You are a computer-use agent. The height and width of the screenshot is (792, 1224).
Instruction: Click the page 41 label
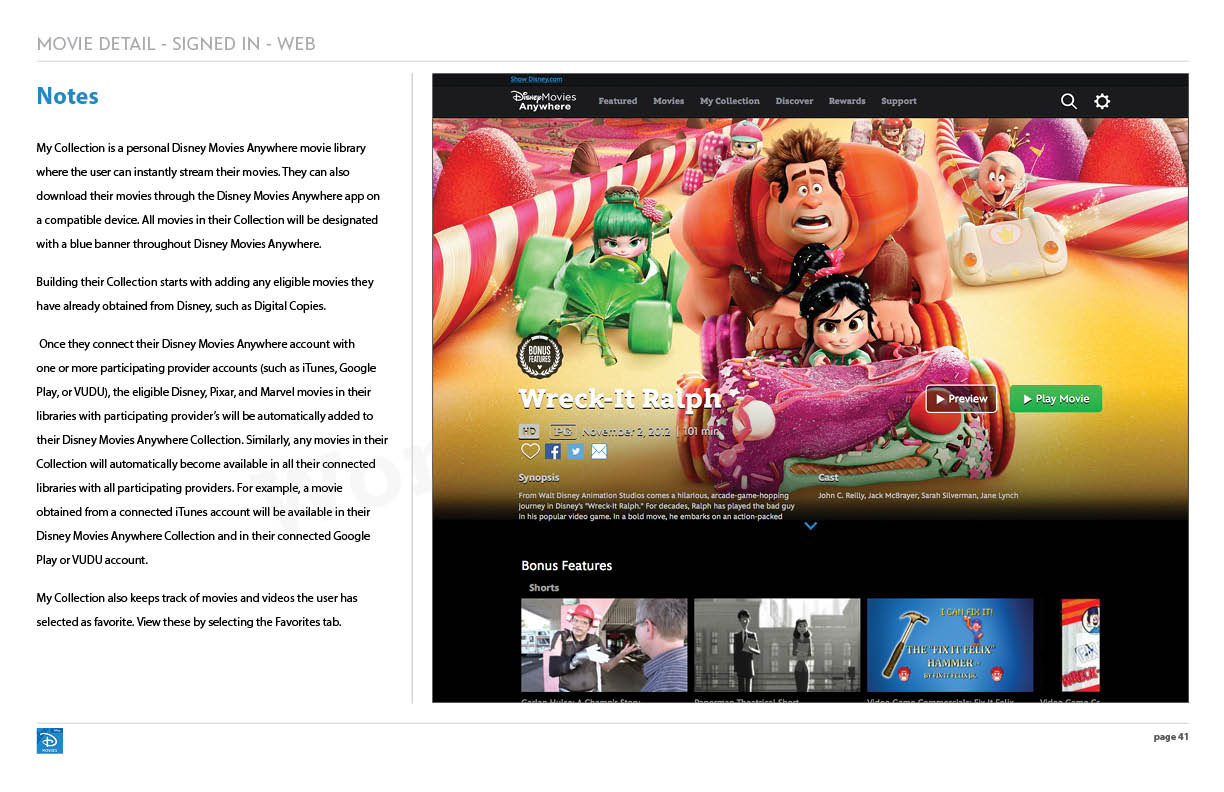coord(1171,737)
